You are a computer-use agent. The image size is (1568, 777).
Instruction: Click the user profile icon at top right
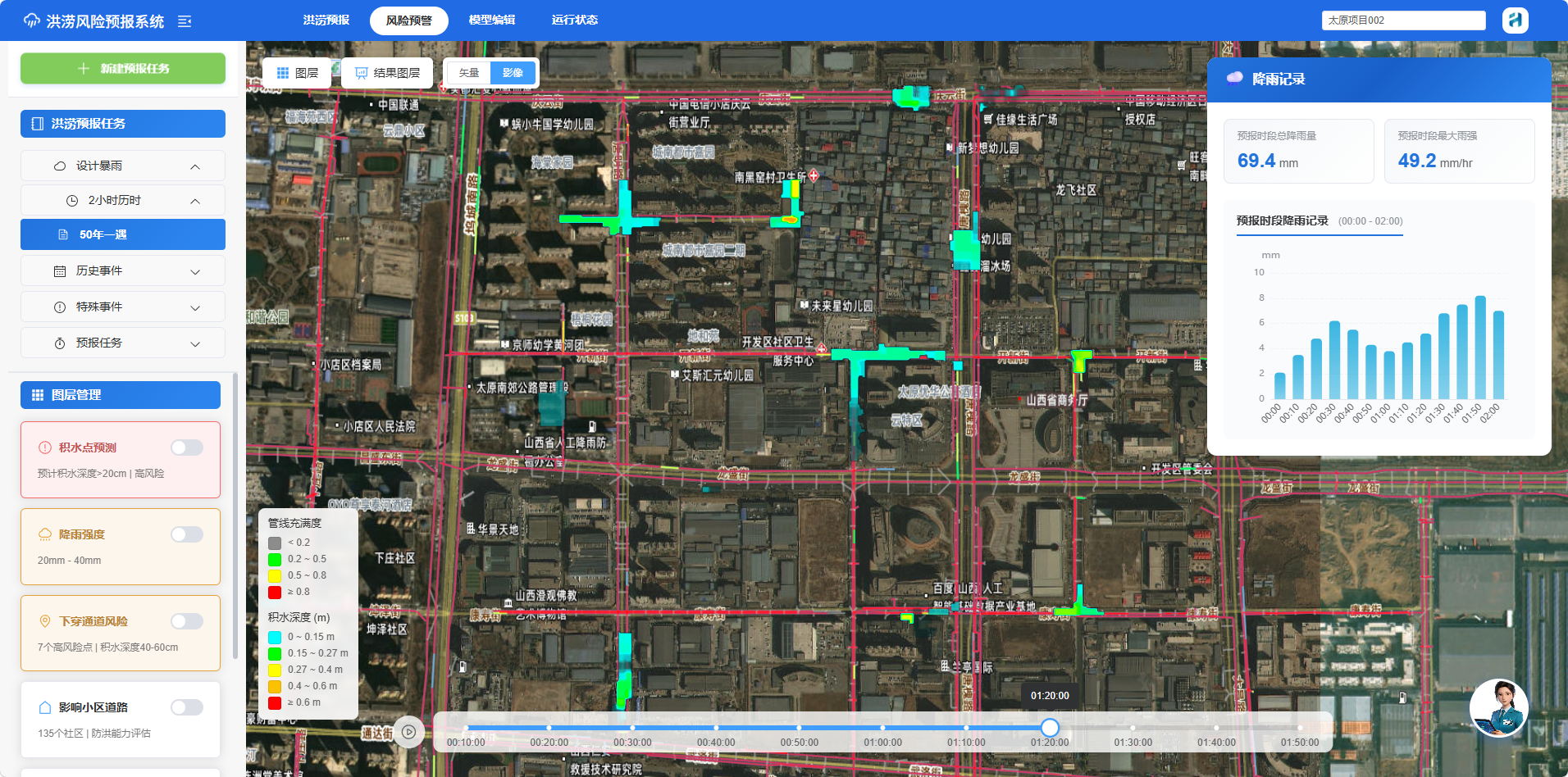1515,20
